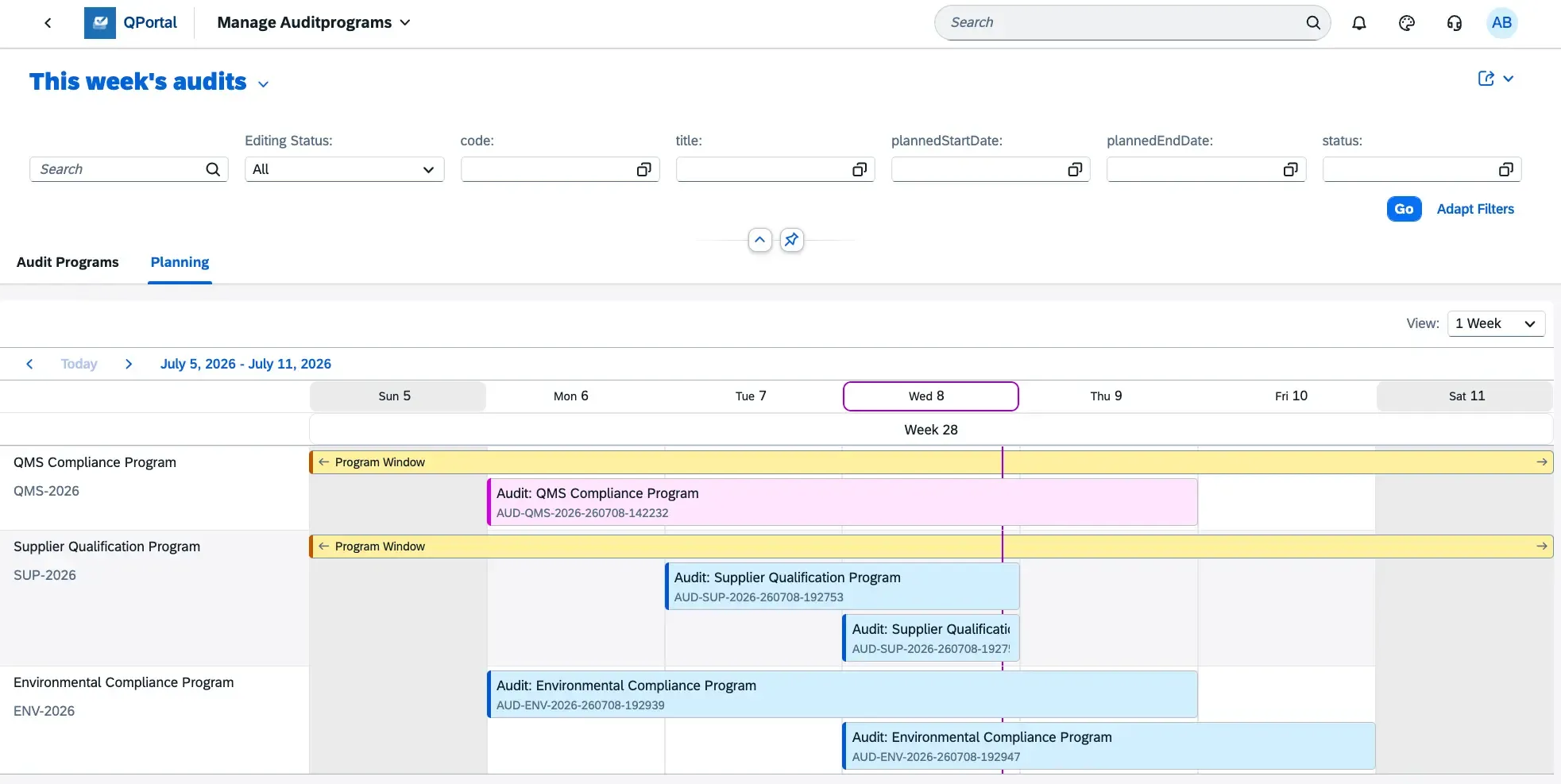
Task: Click left arrow on QMS Program Window
Action: pos(323,462)
